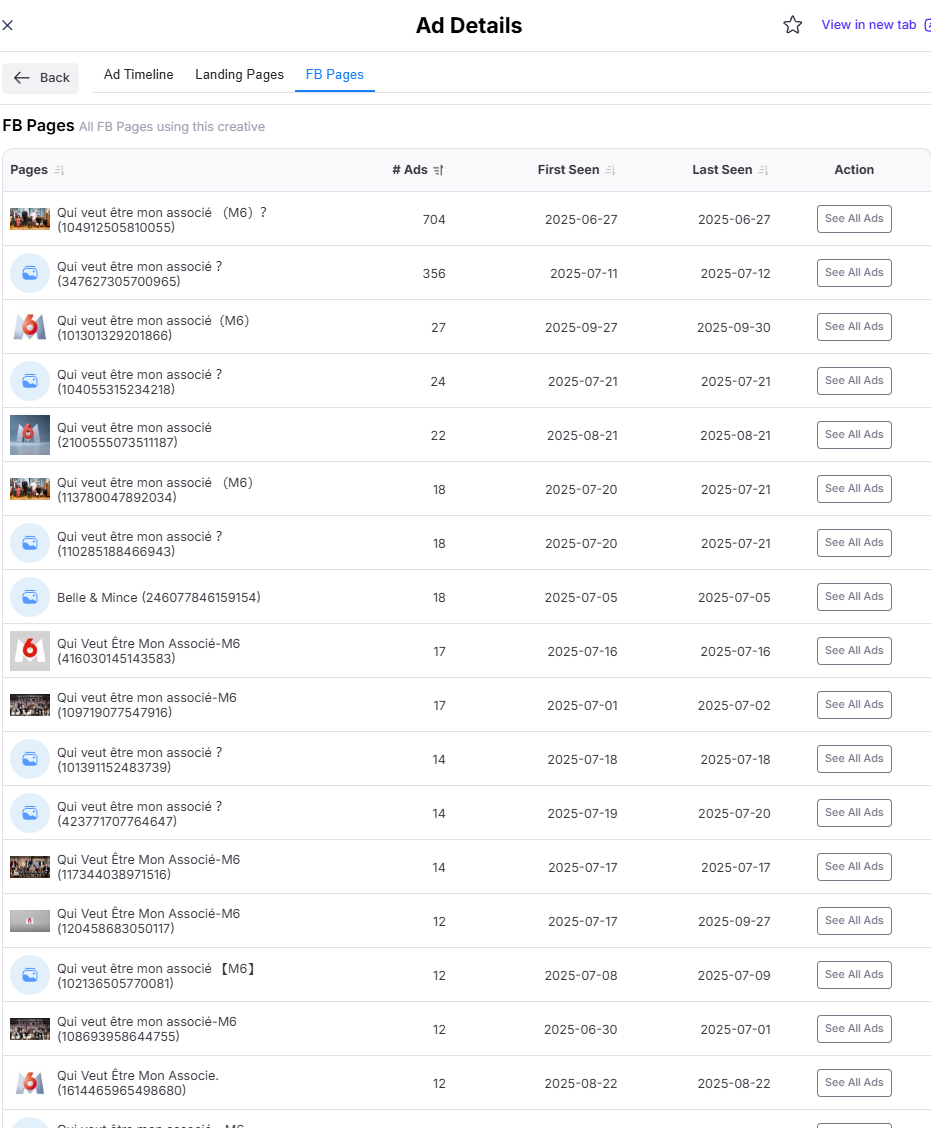Go back using the Back button

coord(41,78)
